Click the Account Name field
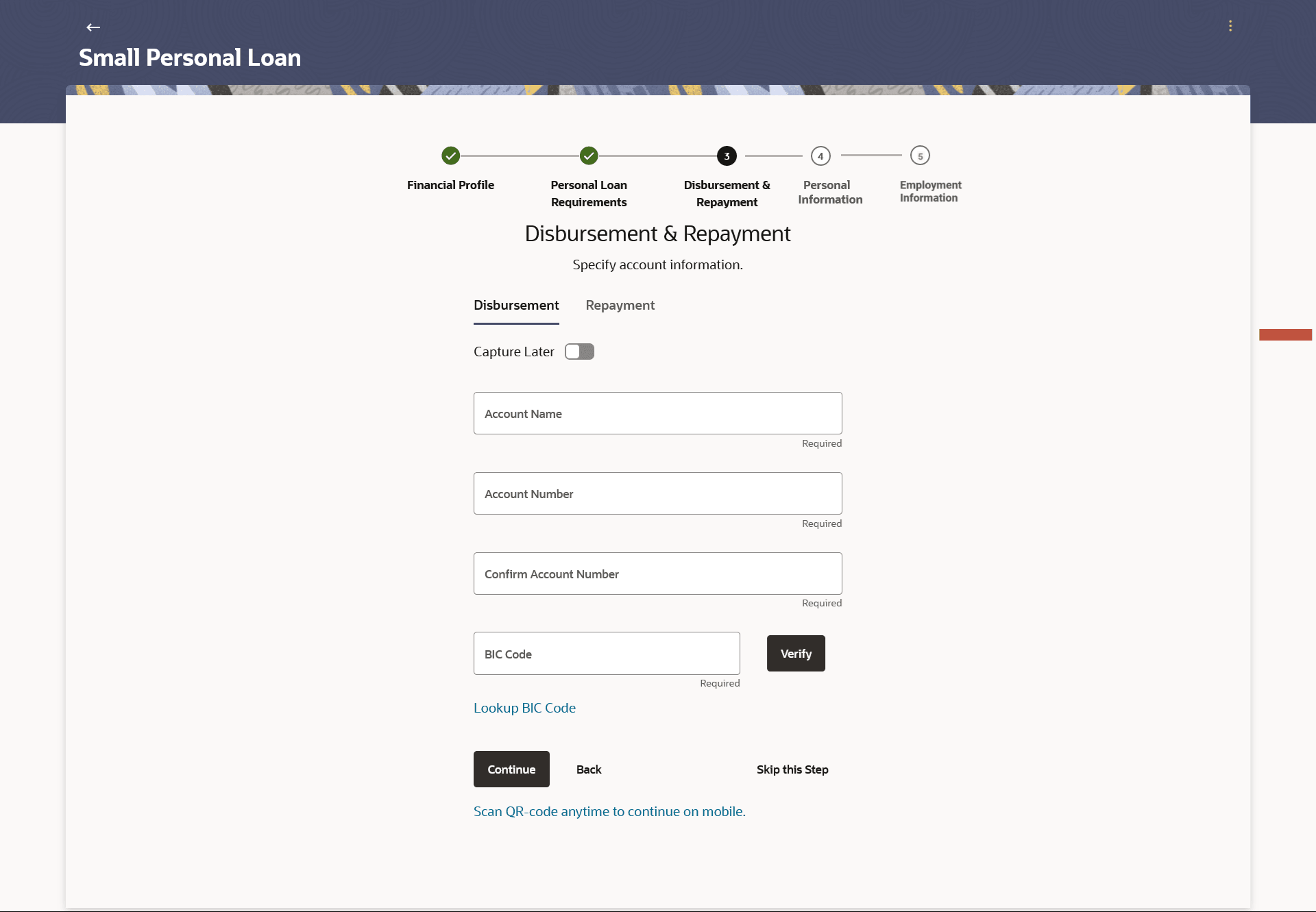Screen dimensions: 1316x912 pos(657,413)
